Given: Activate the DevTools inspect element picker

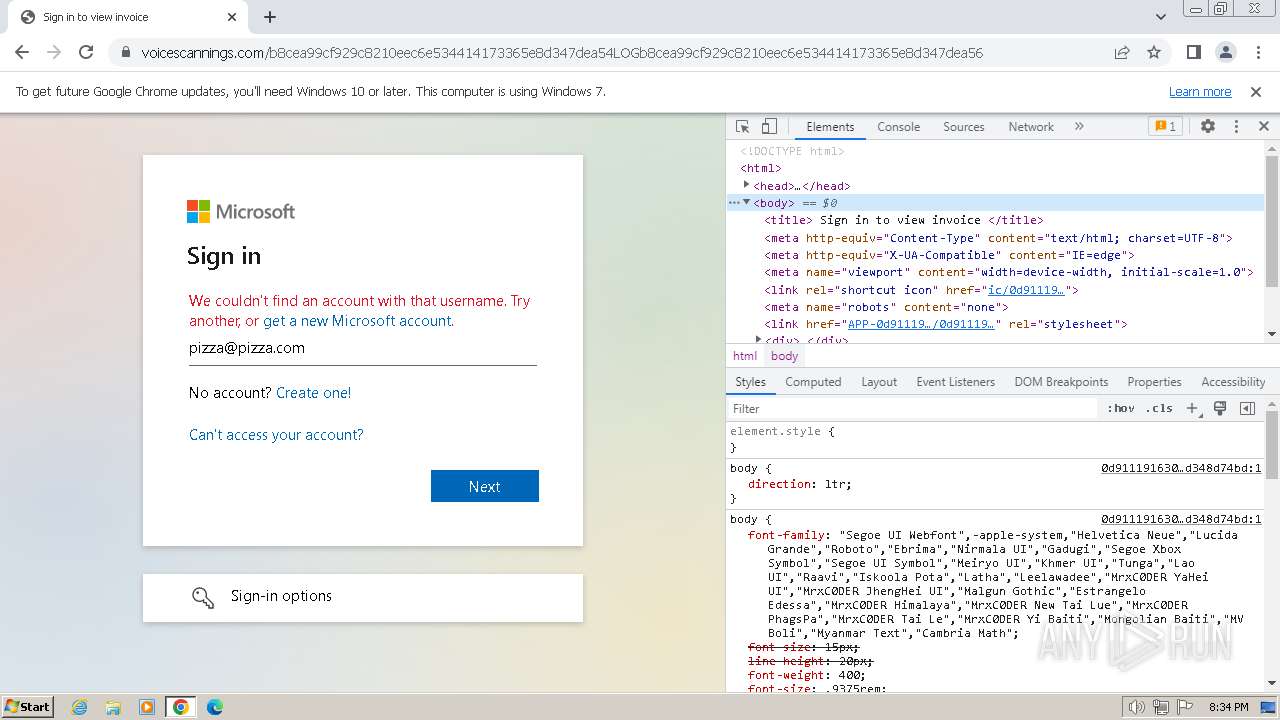Looking at the screenshot, I should tap(743, 127).
